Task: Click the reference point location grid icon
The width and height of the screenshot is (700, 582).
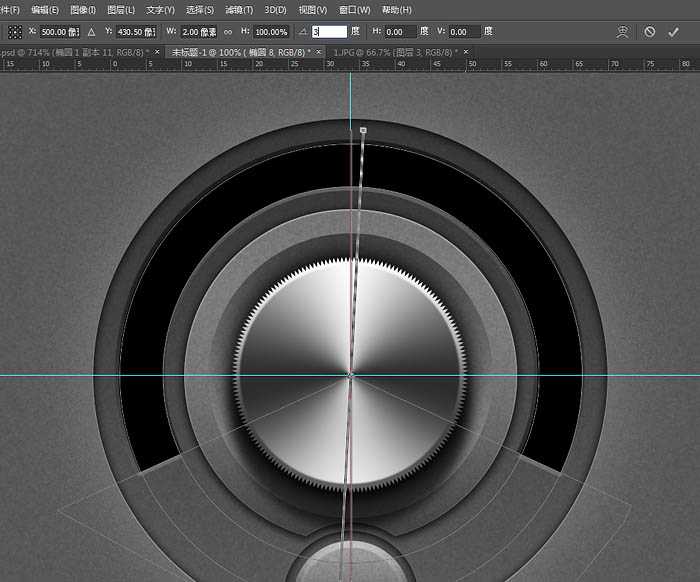Action: tap(15, 32)
